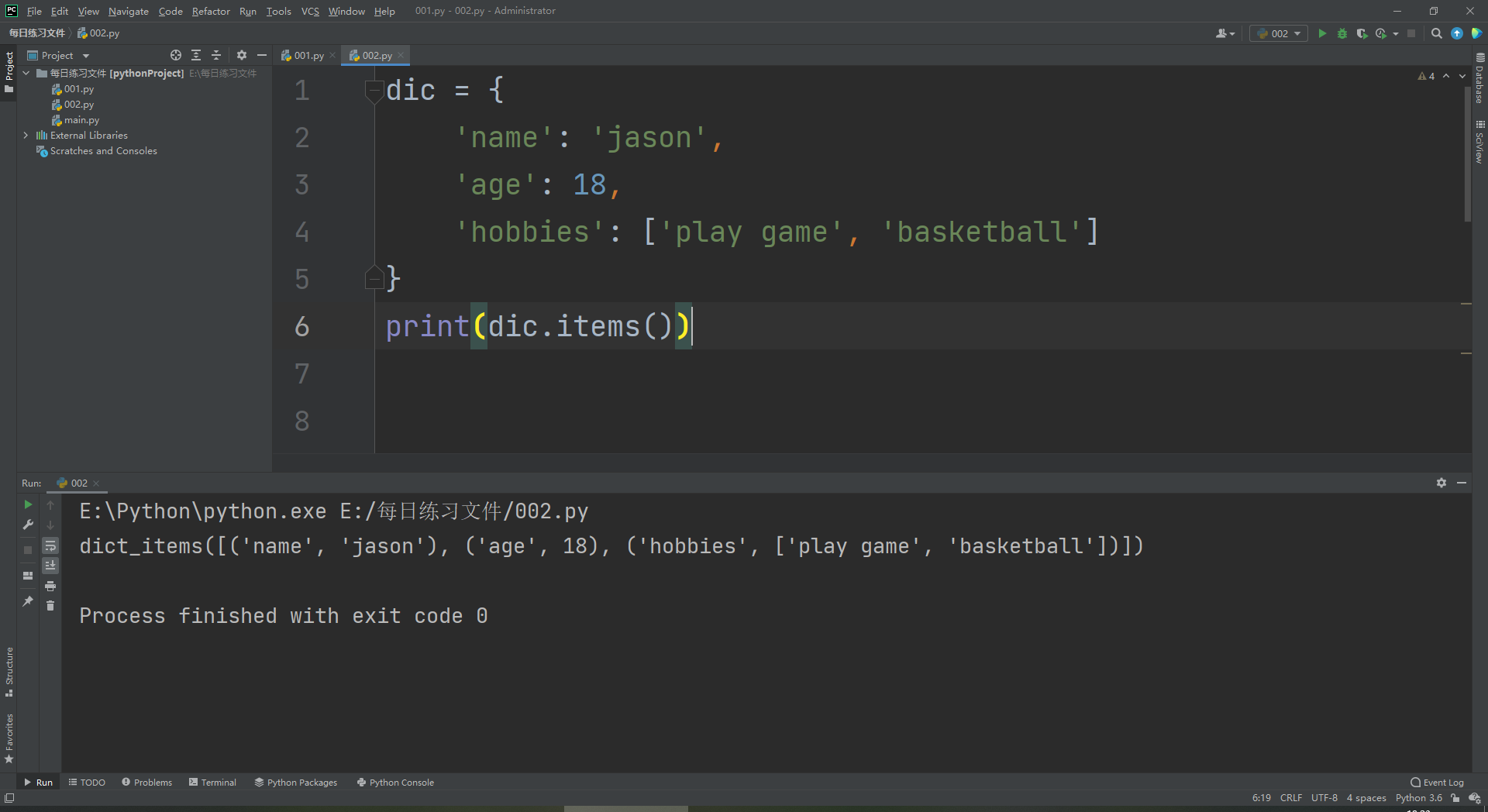Open the Terminal tool window
This screenshot has height=812, width=1488.
(x=212, y=783)
